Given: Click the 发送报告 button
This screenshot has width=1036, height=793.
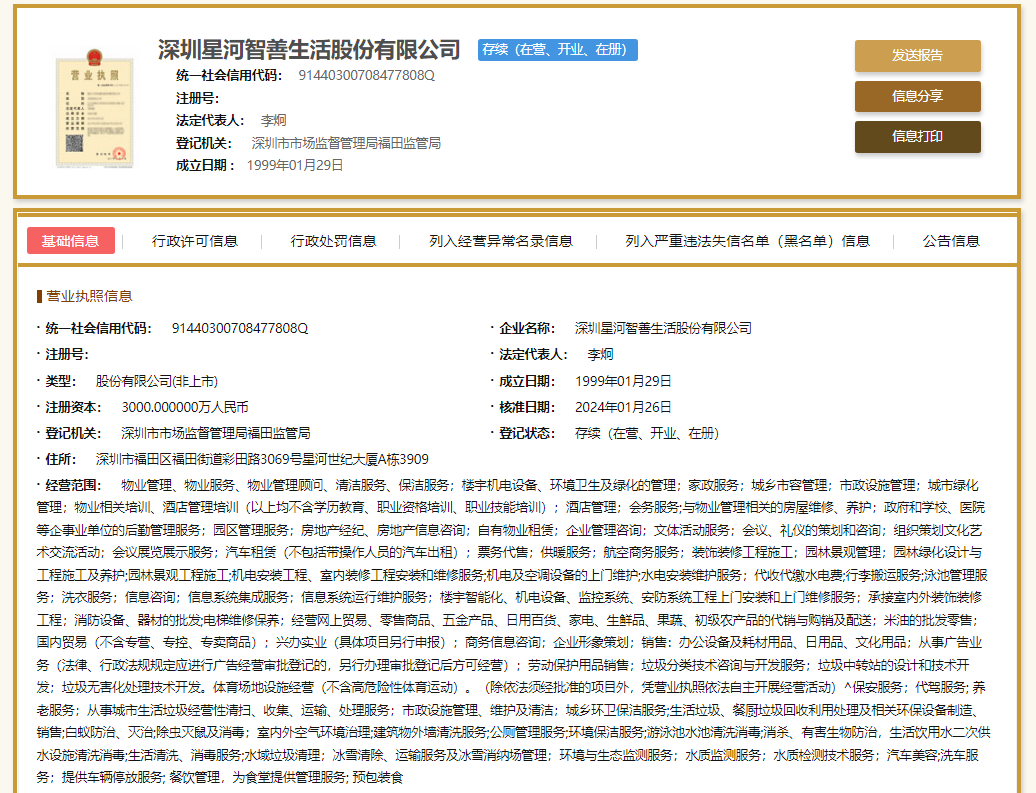Looking at the screenshot, I should click(917, 56).
